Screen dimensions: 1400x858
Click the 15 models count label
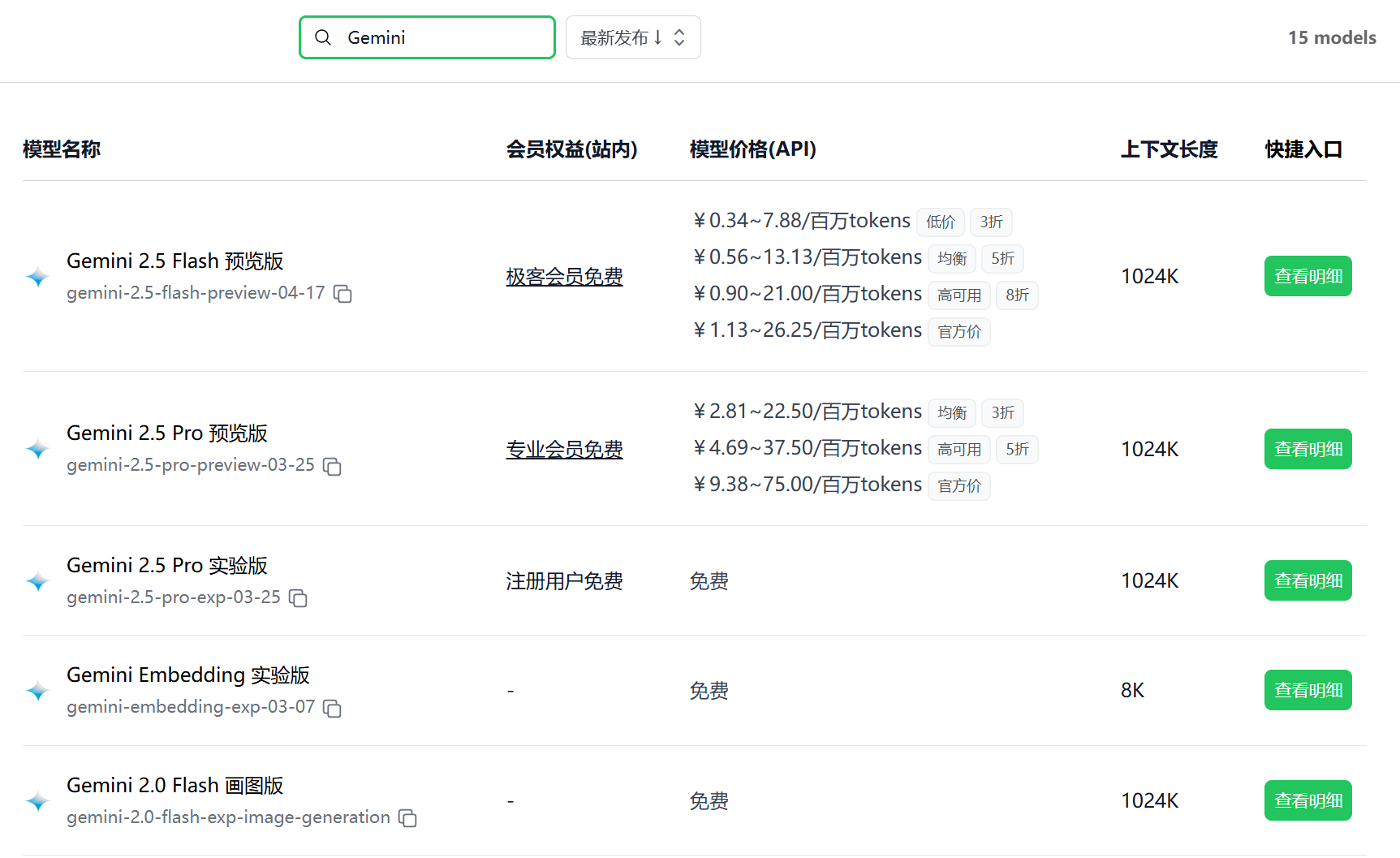pyautogui.click(x=1332, y=37)
